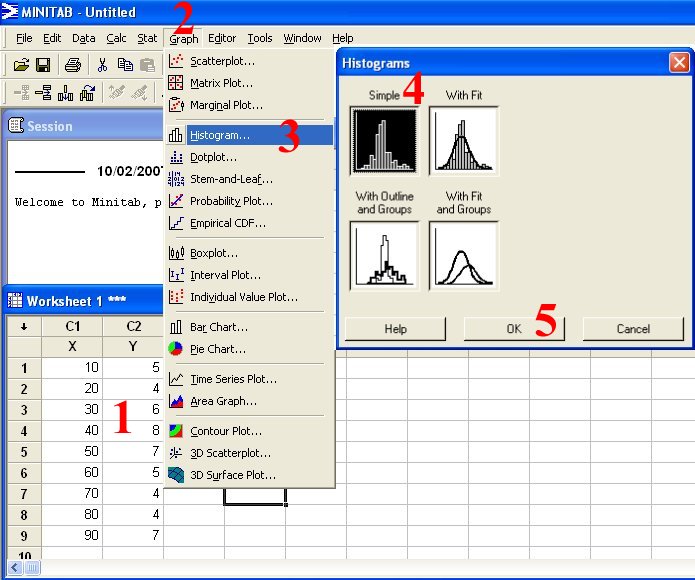The width and height of the screenshot is (695, 580).
Task: Select the With Fit histogram thumbnail
Action: coord(464,141)
